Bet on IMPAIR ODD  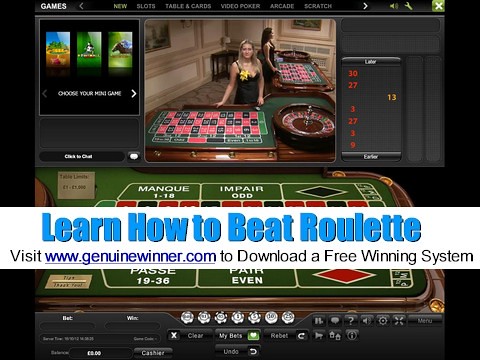[x=242, y=192]
